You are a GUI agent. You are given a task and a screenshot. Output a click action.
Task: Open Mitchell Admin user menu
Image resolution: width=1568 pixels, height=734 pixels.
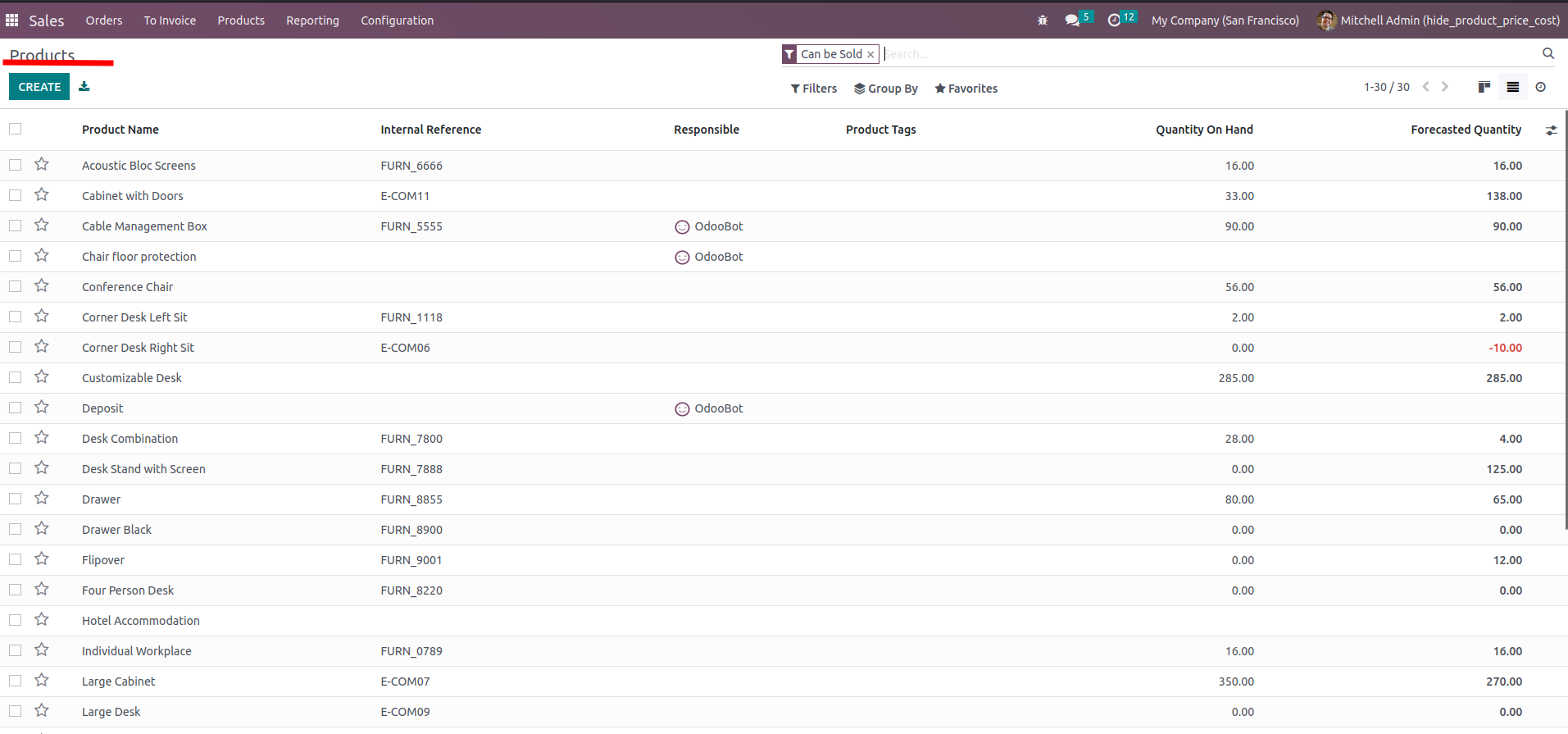click(1438, 21)
